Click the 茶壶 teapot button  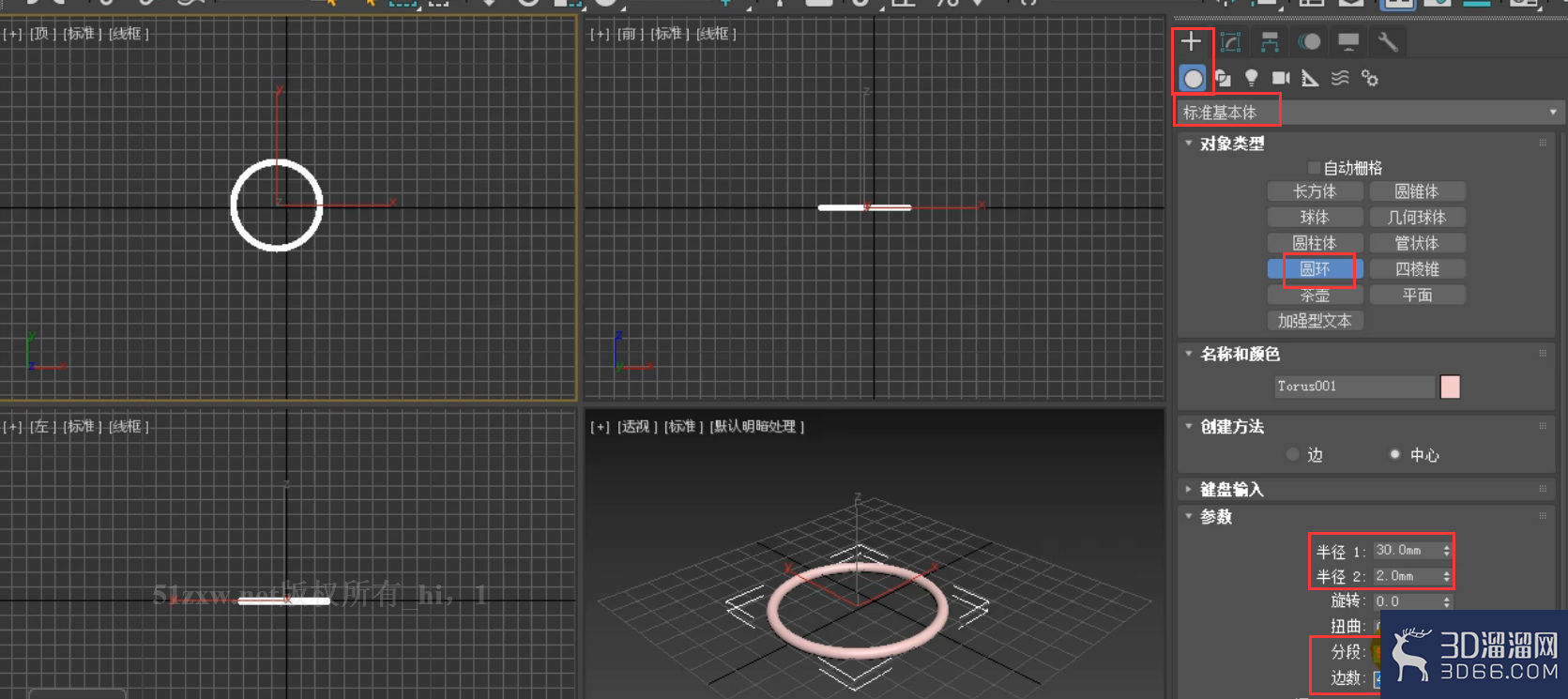tap(1315, 295)
